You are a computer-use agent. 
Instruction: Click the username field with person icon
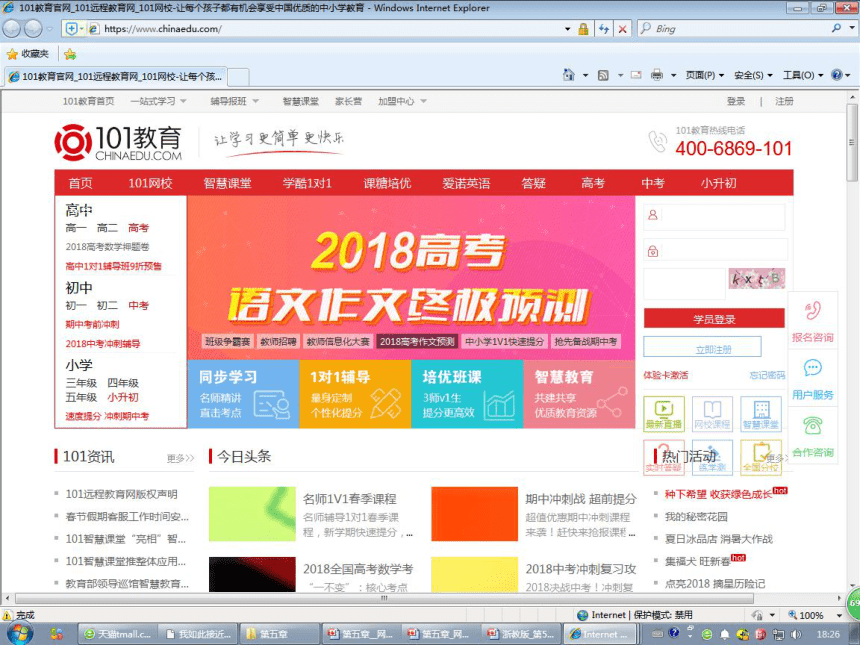click(x=714, y=216)
